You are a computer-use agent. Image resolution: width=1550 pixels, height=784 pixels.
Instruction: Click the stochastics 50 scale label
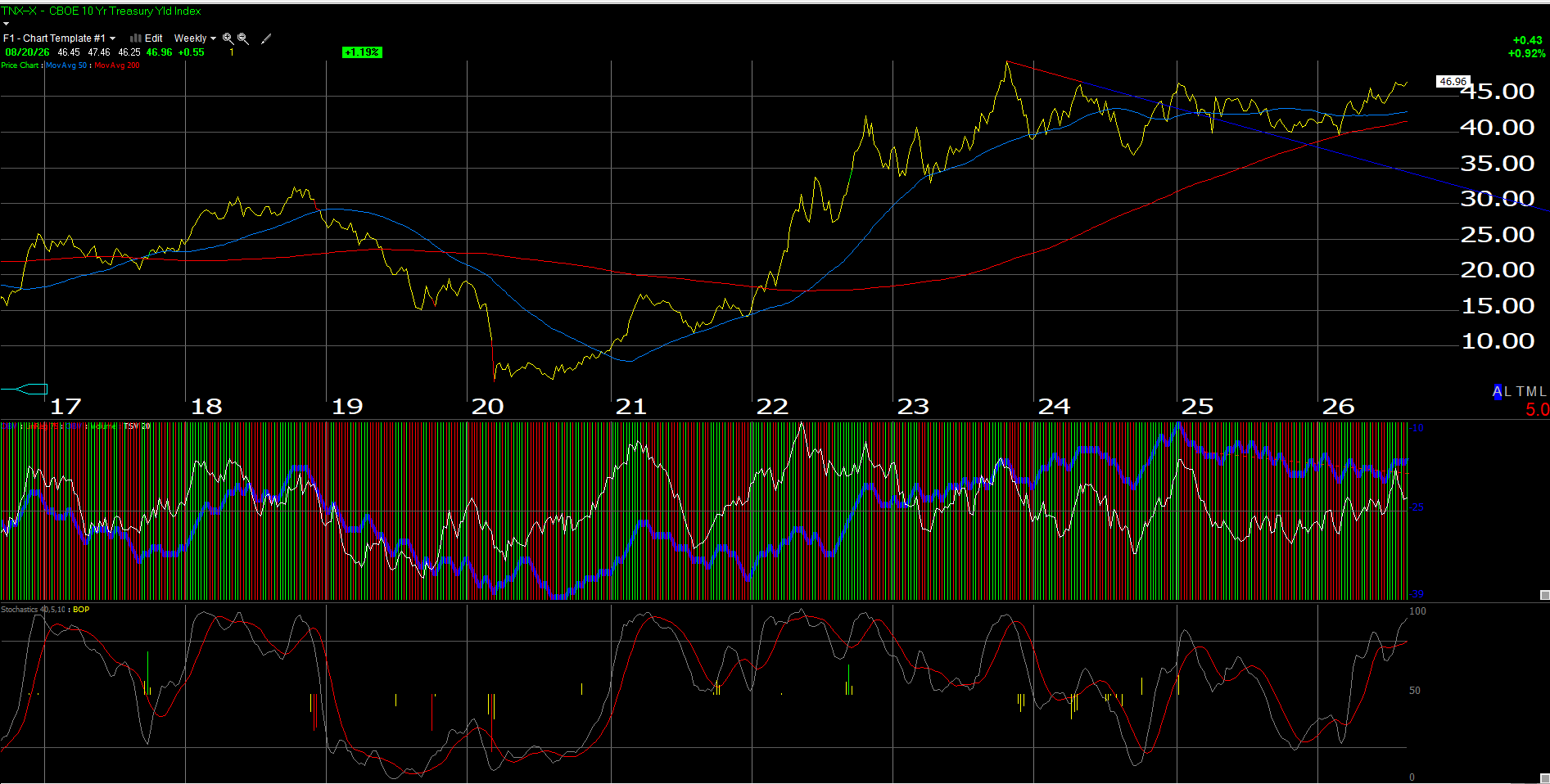tap(1415, 691)
